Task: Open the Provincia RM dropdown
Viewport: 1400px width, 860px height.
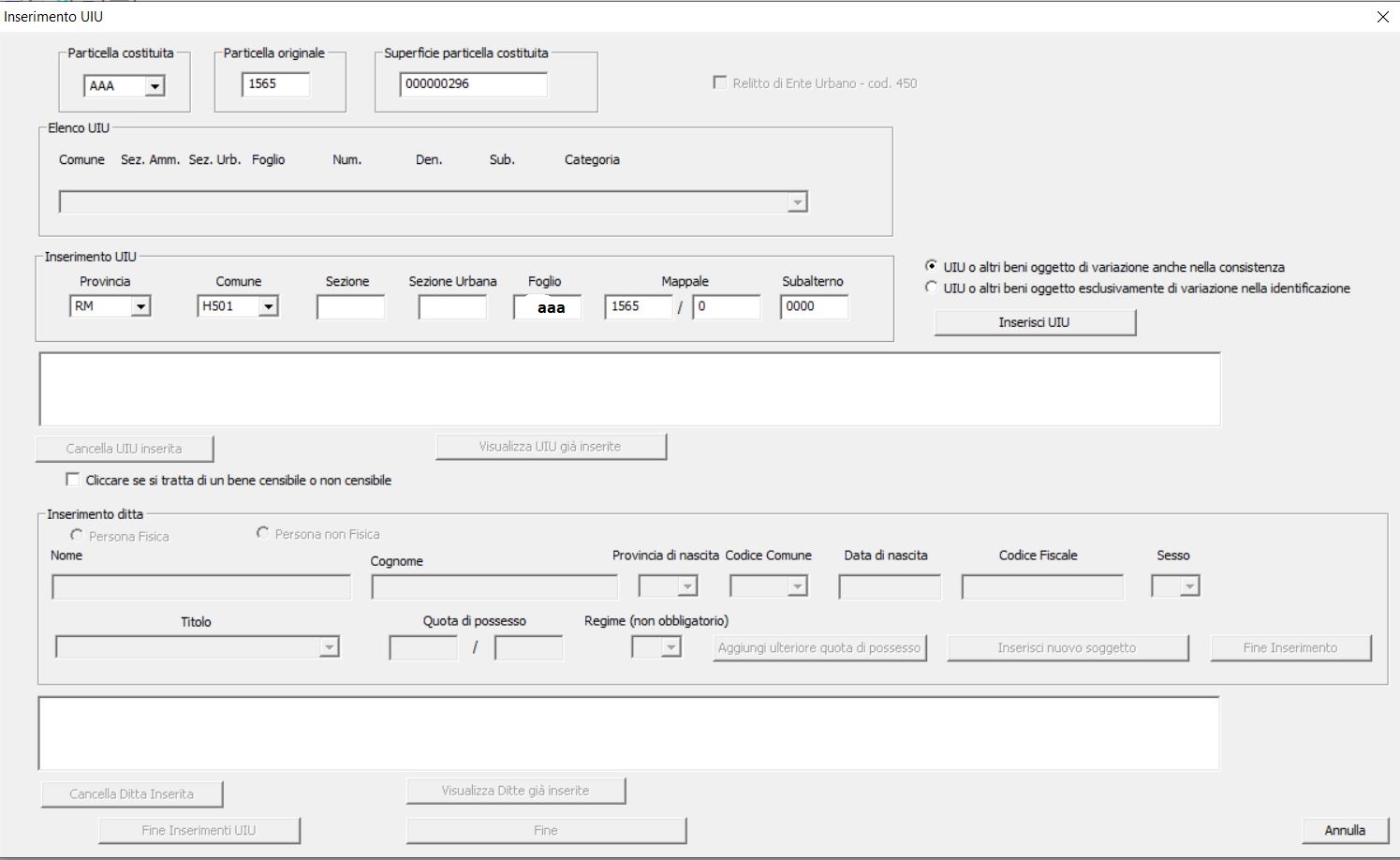Action: tap(140, 306)
